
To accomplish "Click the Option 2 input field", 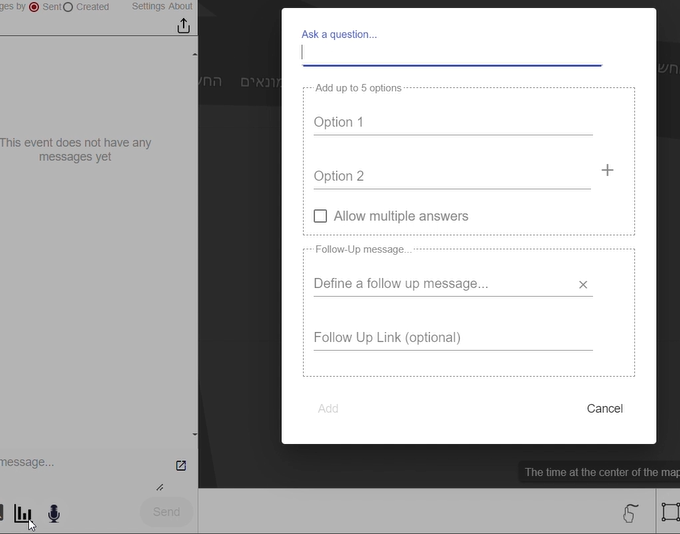I will (452, 176).
